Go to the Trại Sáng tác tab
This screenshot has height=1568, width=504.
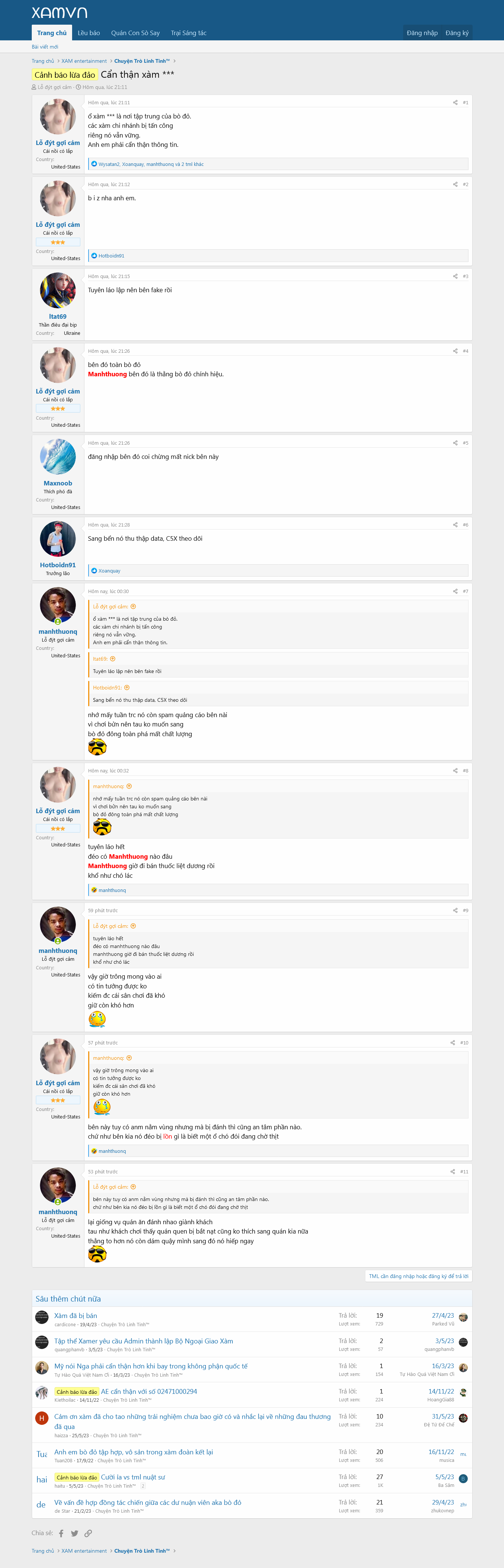pyautogui.click(x=189, y=33)
